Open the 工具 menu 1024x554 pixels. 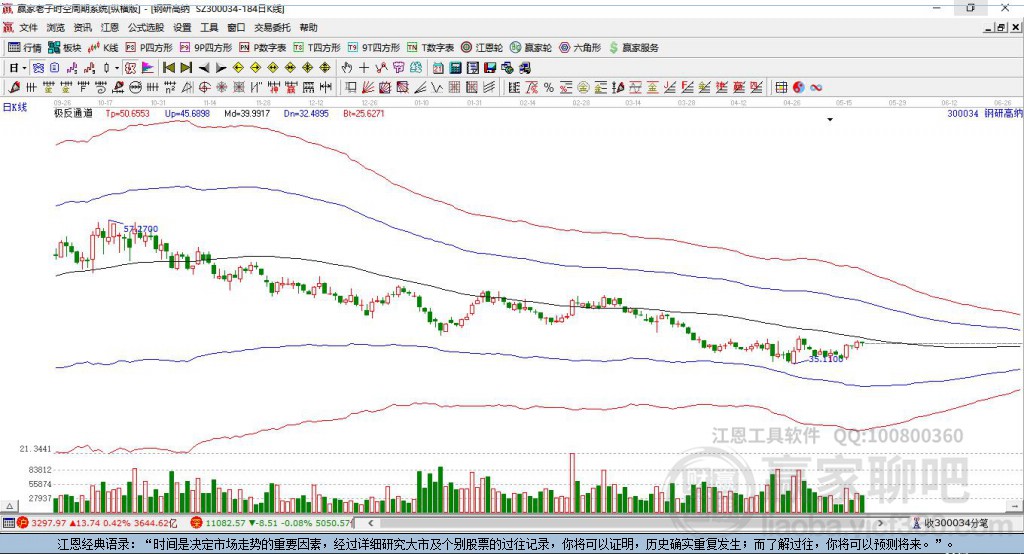[x=209, y=27]
